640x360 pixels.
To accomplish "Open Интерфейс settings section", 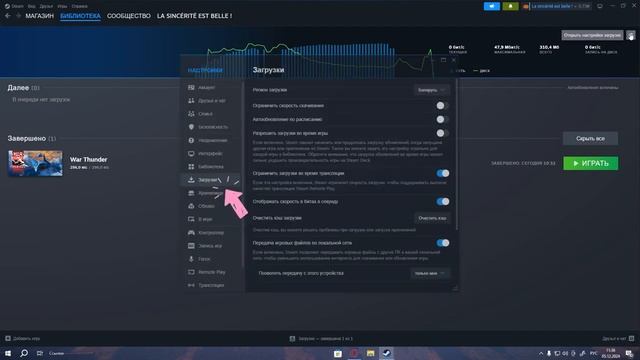I will tap(206, 153).
